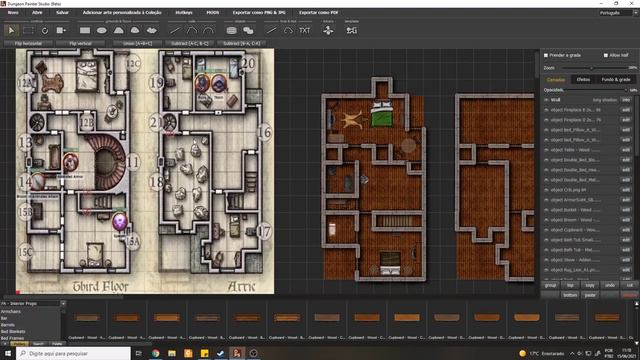Hide the object Crib.png layer
The image size is (640, 360).
click(547, 190)
